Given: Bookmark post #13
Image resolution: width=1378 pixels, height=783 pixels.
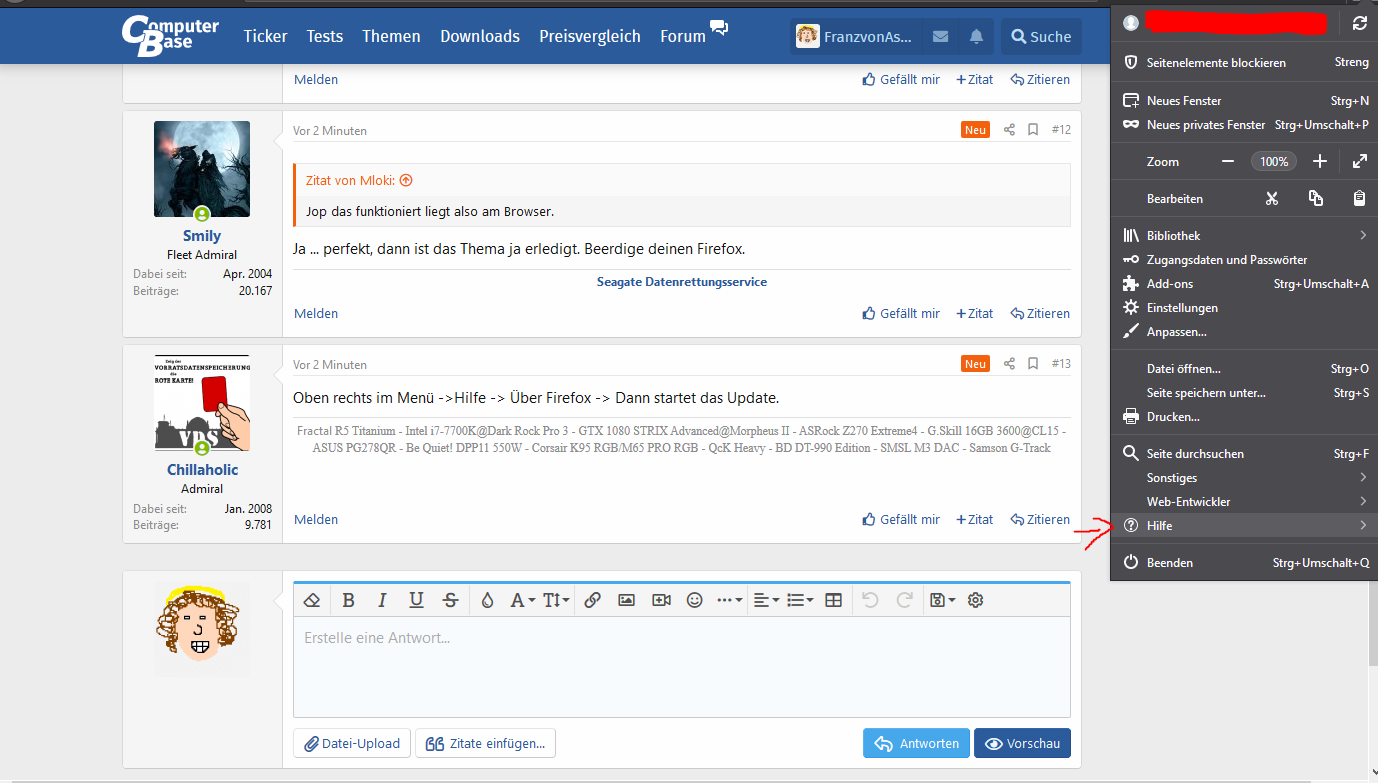Looking at the screenshot, I should click(x=1033, y=364).
